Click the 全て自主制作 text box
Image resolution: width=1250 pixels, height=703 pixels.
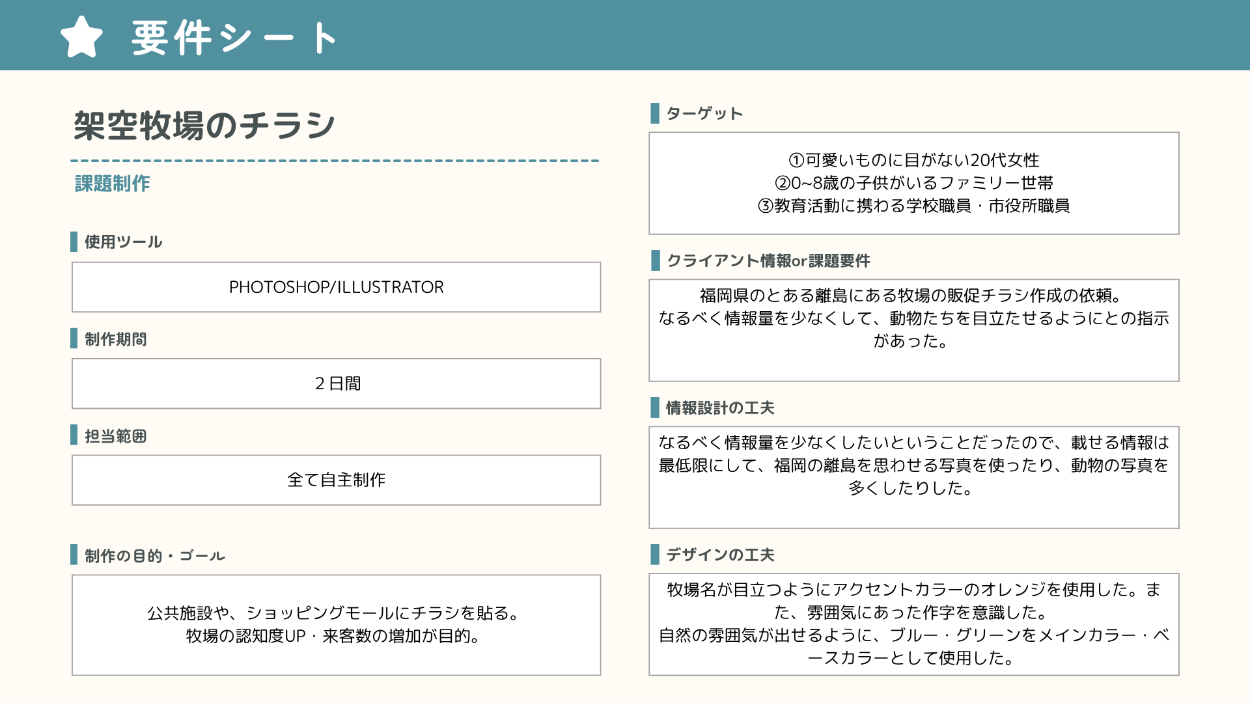pos(336,480)
